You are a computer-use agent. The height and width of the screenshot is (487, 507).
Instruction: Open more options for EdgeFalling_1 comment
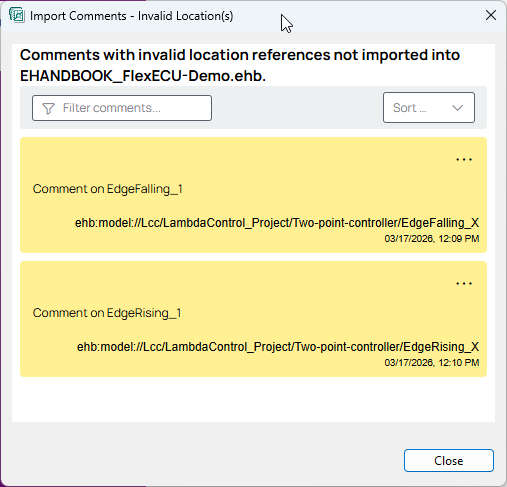[464, 160]
